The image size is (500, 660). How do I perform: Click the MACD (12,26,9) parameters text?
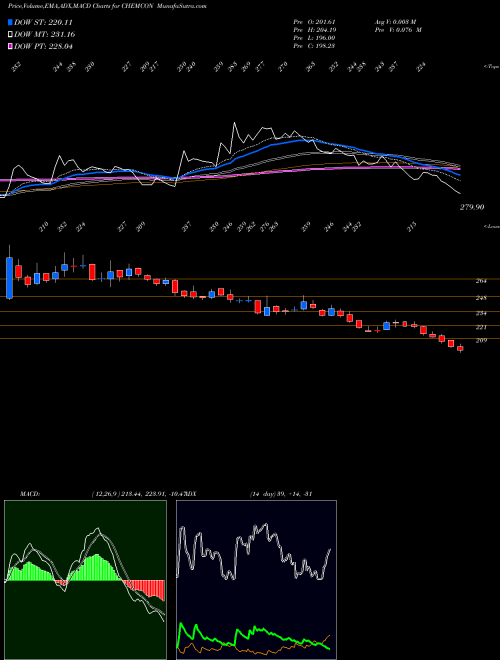point(138,493)
